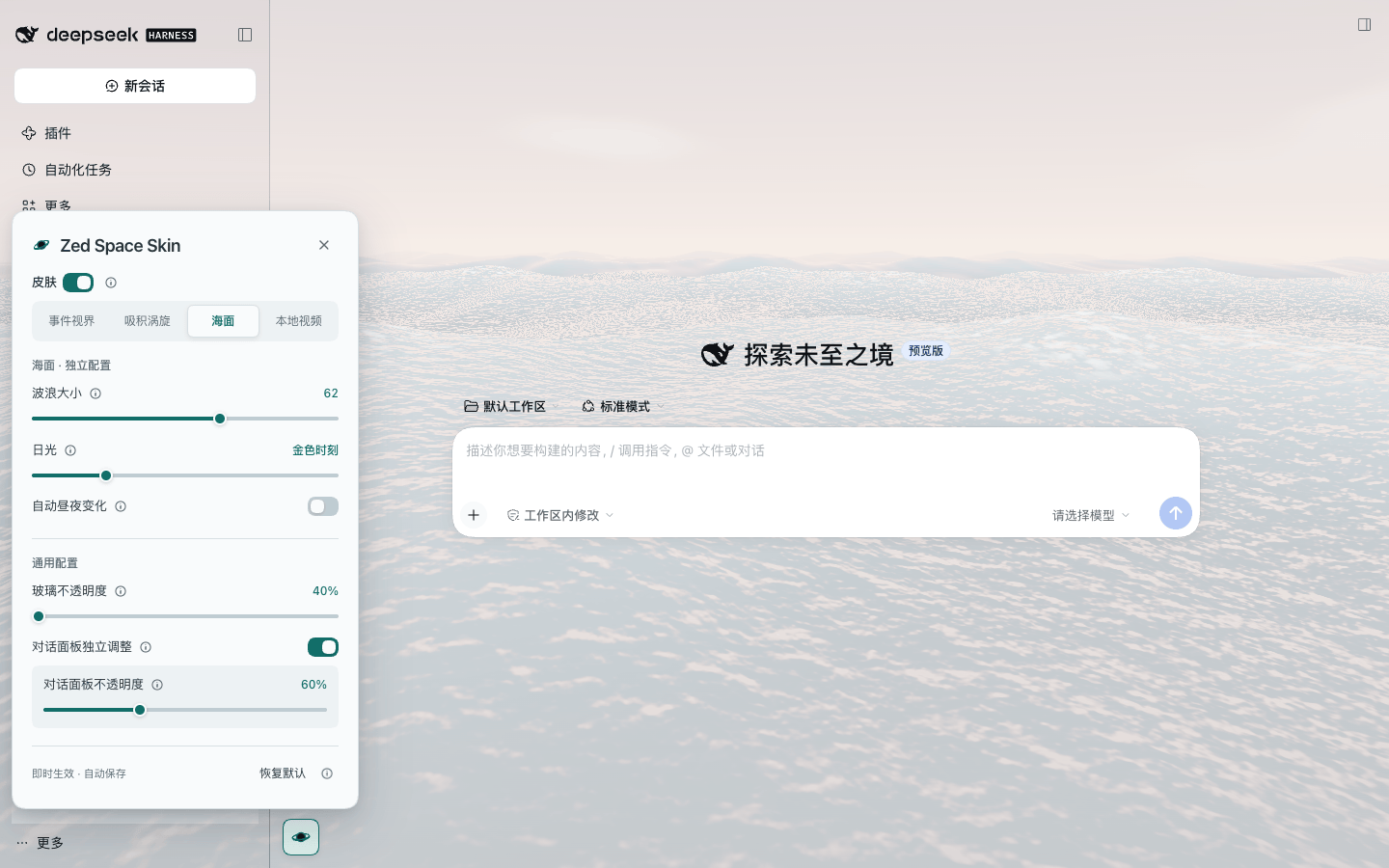Click the info icon beside 对话面板不透明度
This screenshot has width=1389, height=868.
pos(157,685)
